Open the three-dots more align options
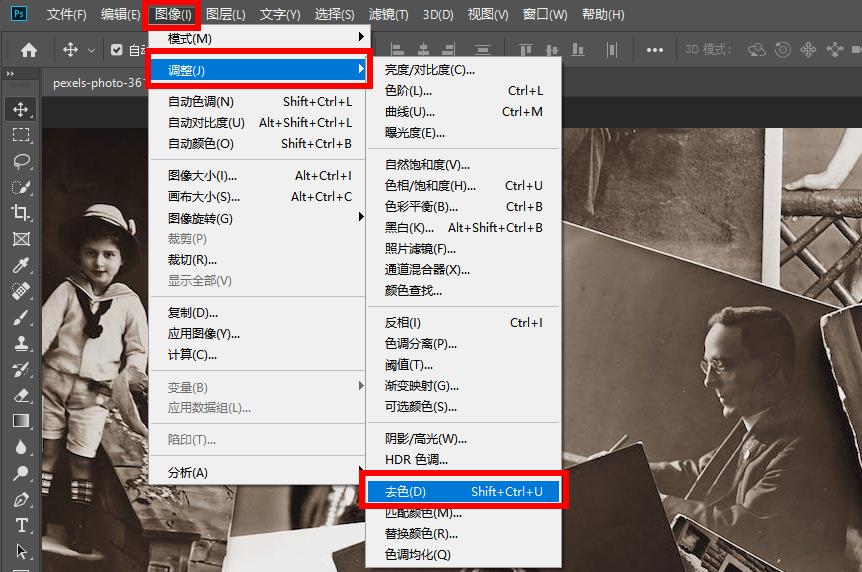The height and width of the screenshot is (572, 862). coord(655,50)
